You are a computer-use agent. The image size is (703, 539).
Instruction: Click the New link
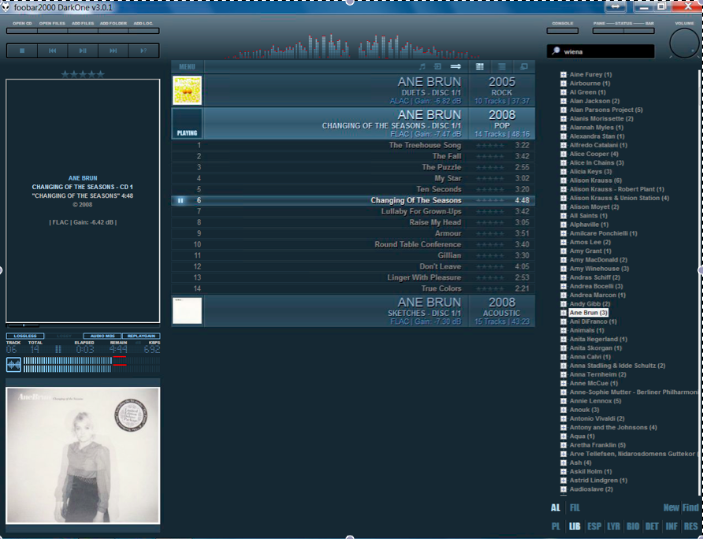click(x=671, y=508)
